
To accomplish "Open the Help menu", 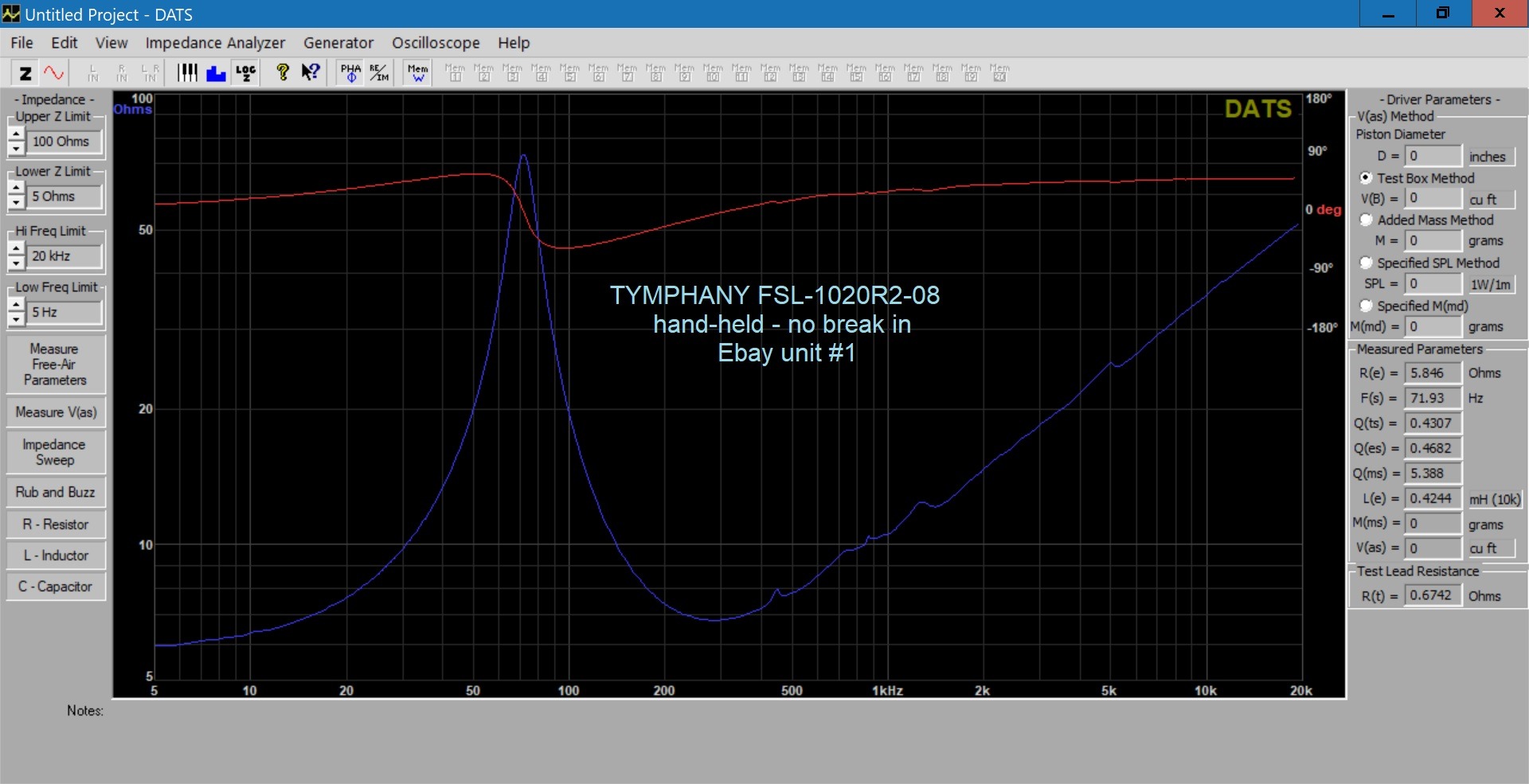I will (514, 43).
